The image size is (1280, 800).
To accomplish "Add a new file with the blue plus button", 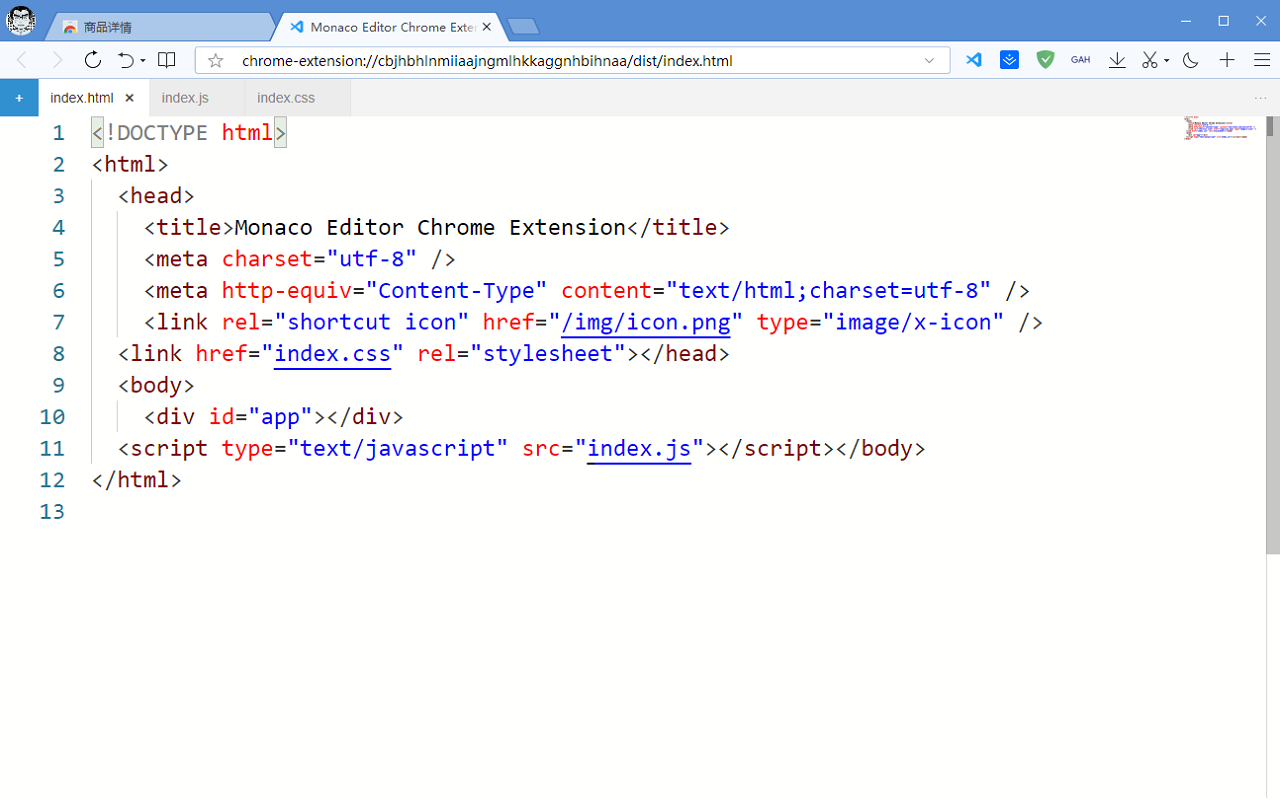I will (x=19, y=98).
